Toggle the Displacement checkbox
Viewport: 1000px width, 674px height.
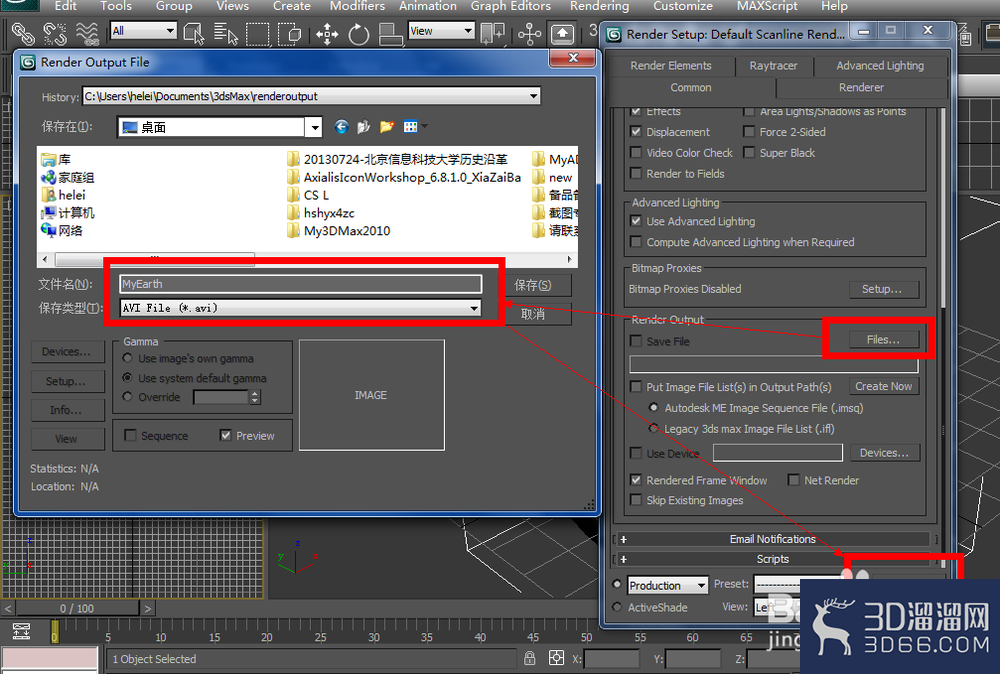(636, 132)
